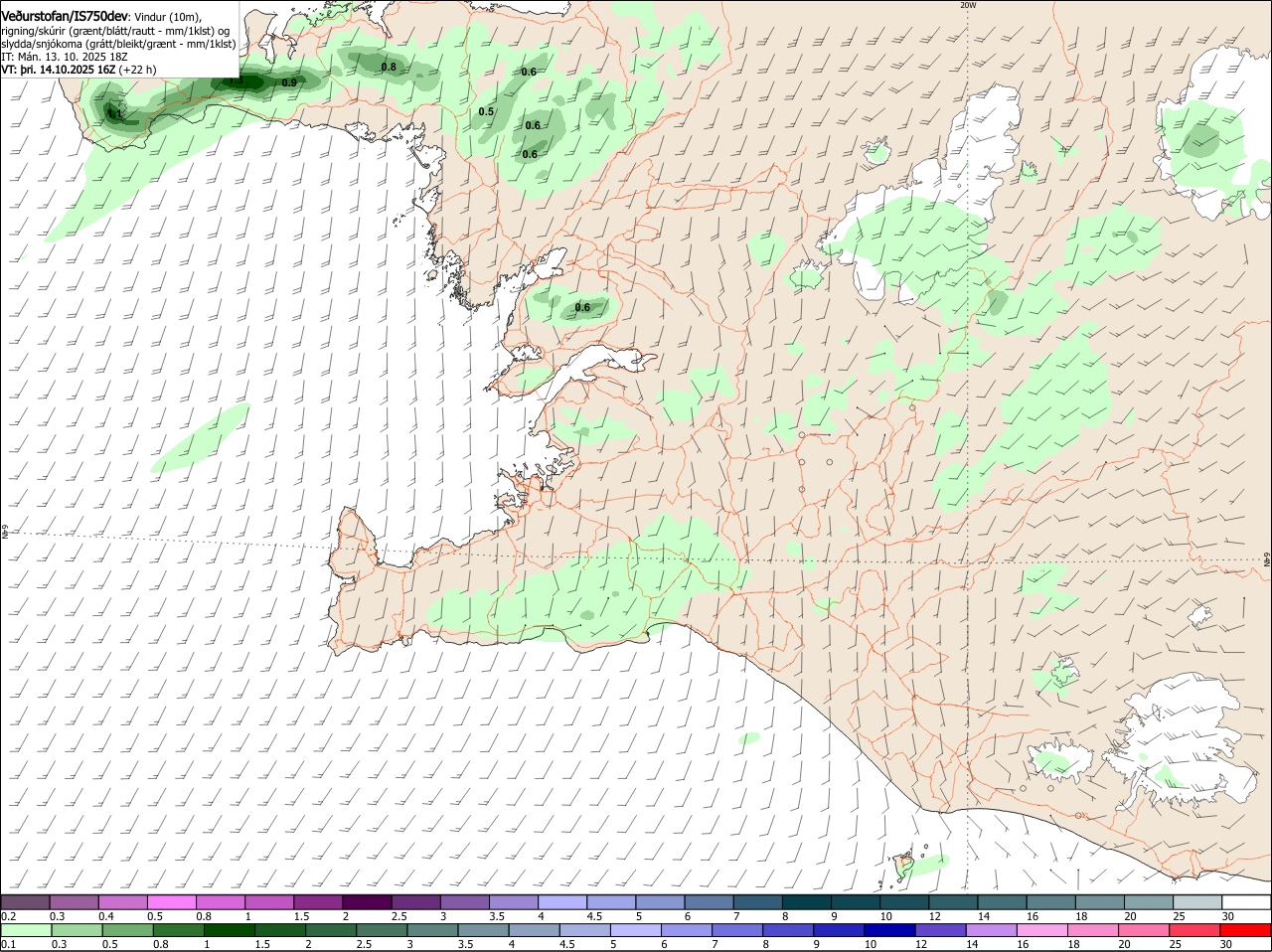The width and height of the screenshot is (1272, 952).
Task: Click the 'rigning/skúrir' legend description line
Action: tap(115, 31)
